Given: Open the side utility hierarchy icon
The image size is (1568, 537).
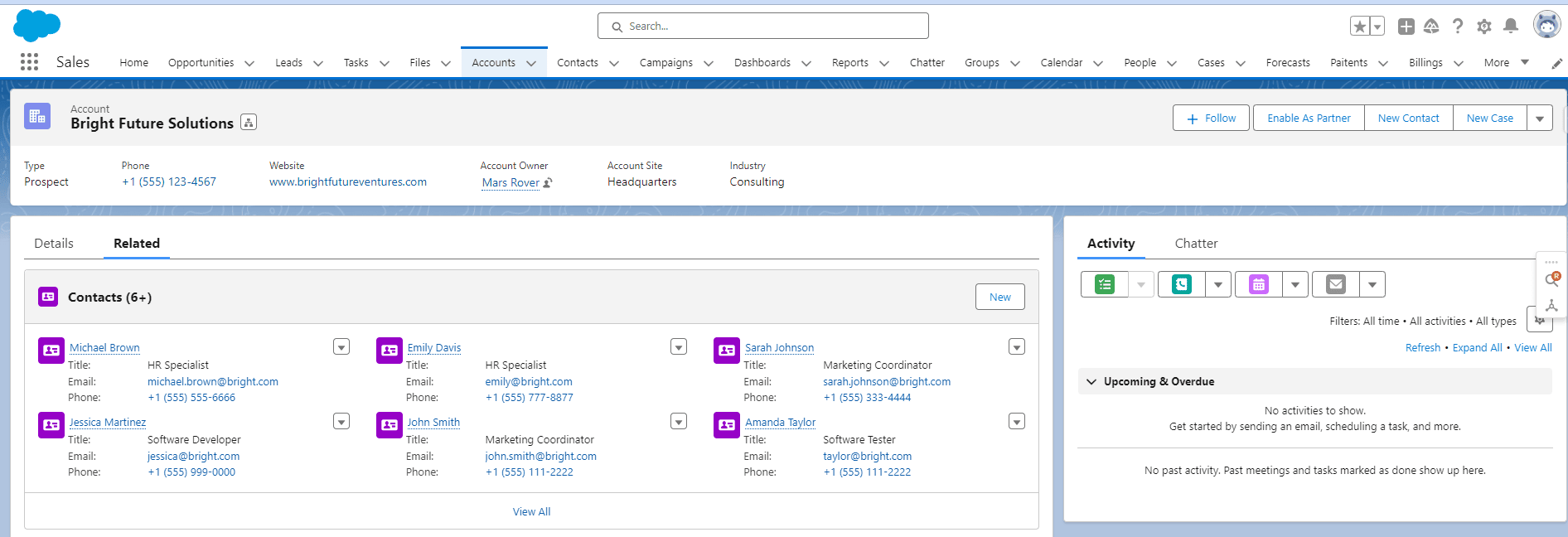Looking at the screenshot, I should click(1552, 306).
